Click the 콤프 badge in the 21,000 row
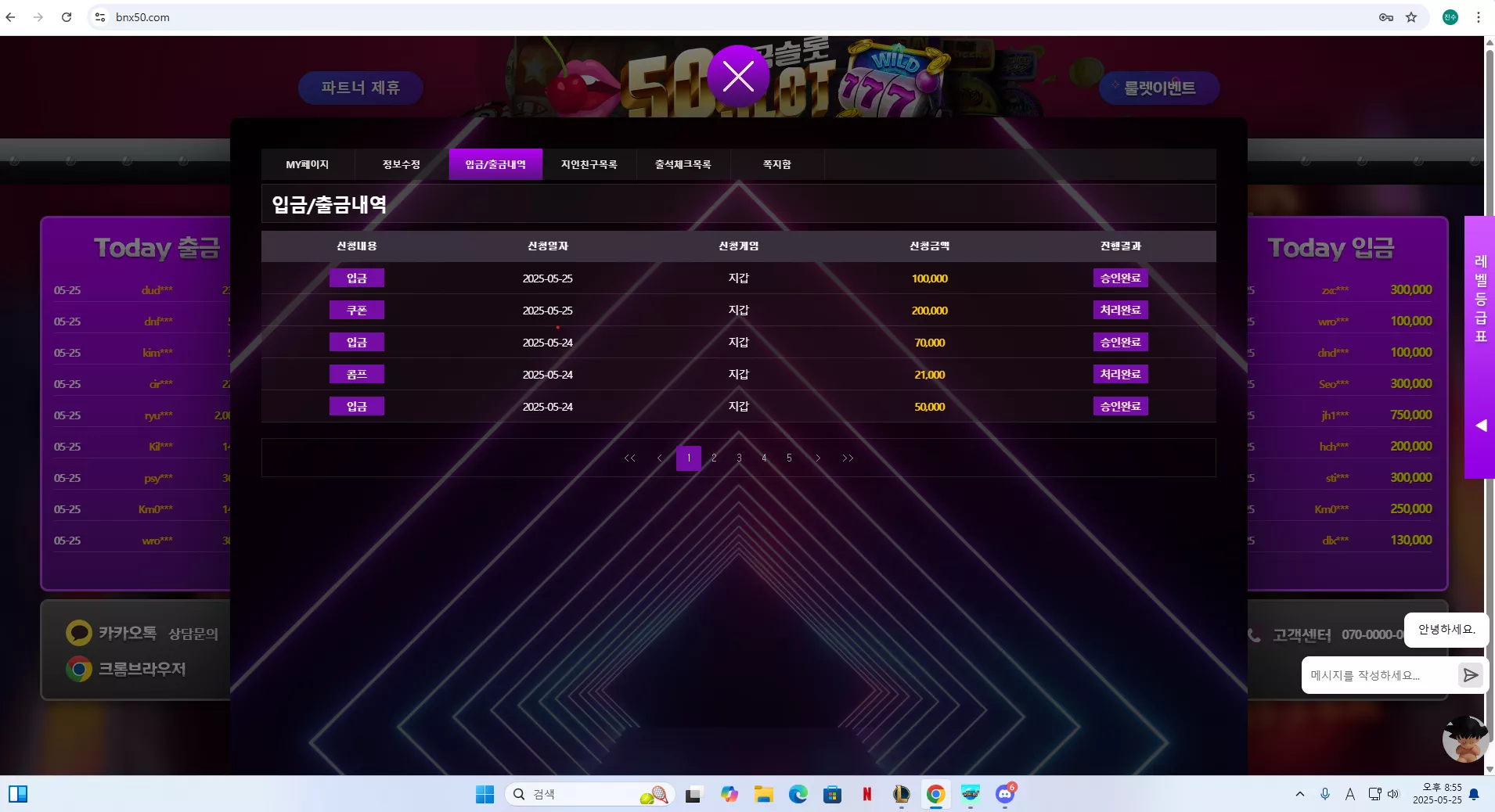 [x=357, y=375]
